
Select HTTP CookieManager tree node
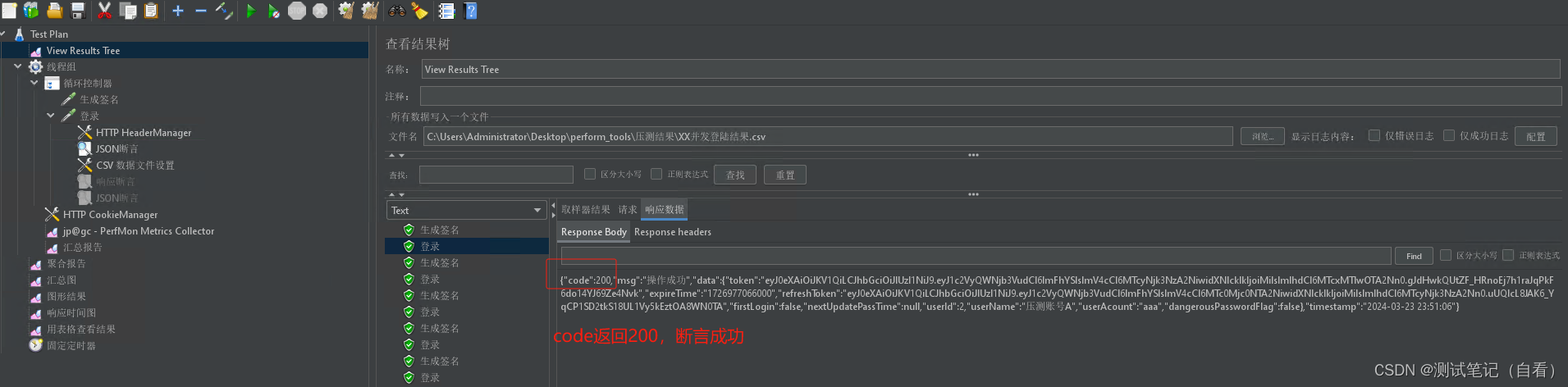click(x=110, y=214)
